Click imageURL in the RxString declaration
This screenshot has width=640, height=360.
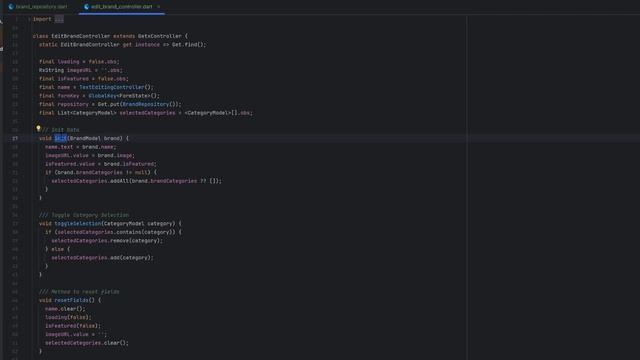click(79, 70)
